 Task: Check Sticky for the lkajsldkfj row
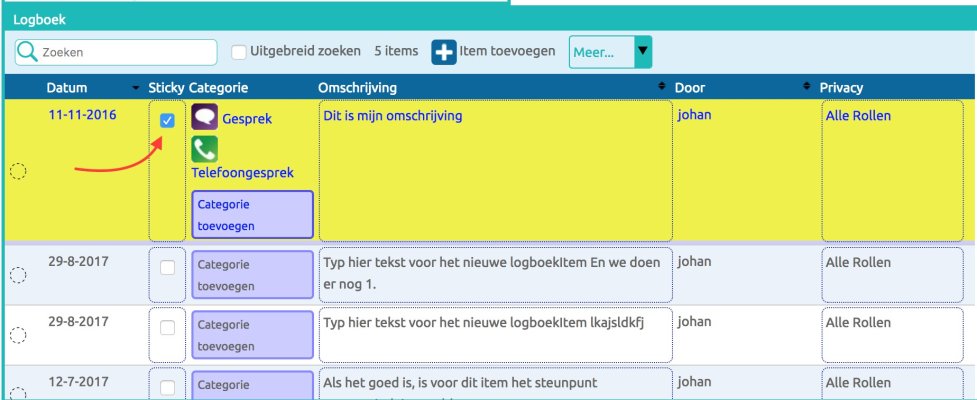[x=168, y=327]
